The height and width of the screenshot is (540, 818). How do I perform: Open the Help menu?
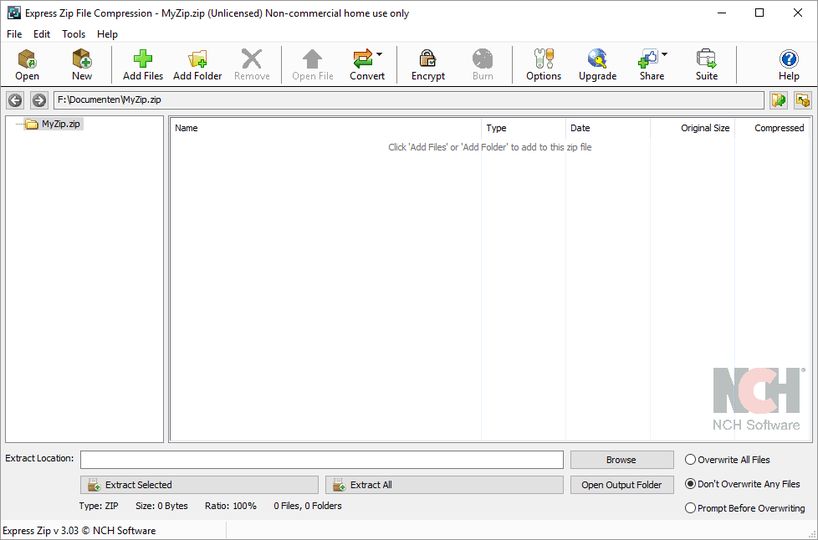(x=107, y=34)
